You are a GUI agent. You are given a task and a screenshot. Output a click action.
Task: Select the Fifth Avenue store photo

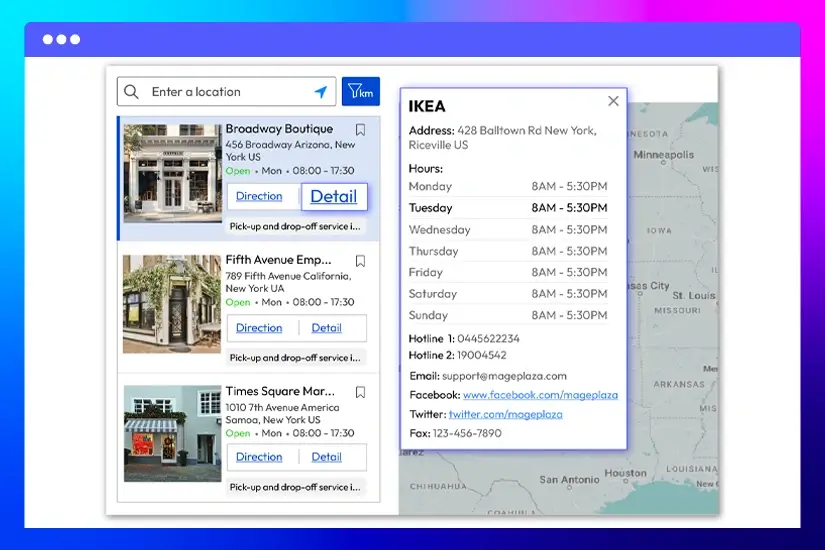click(172, 304)
